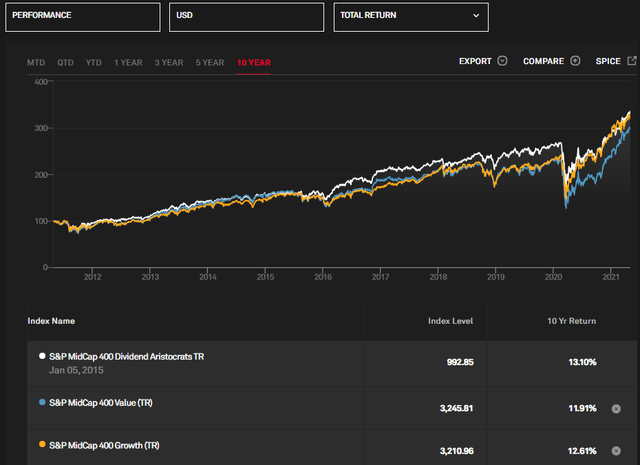
Task: Click the blue MidCap 400 Value legend dot
Action: coord(42,402)
